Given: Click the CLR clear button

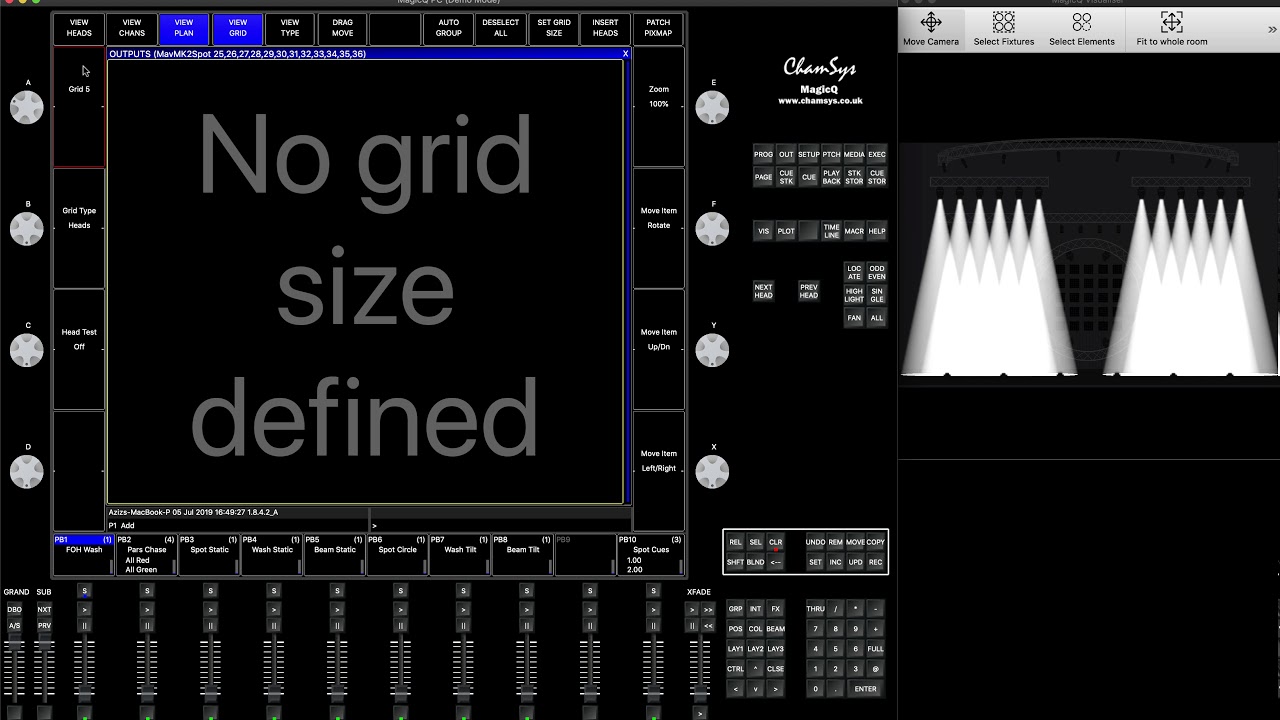Looking at the screenshot, I should pos(775,543).
